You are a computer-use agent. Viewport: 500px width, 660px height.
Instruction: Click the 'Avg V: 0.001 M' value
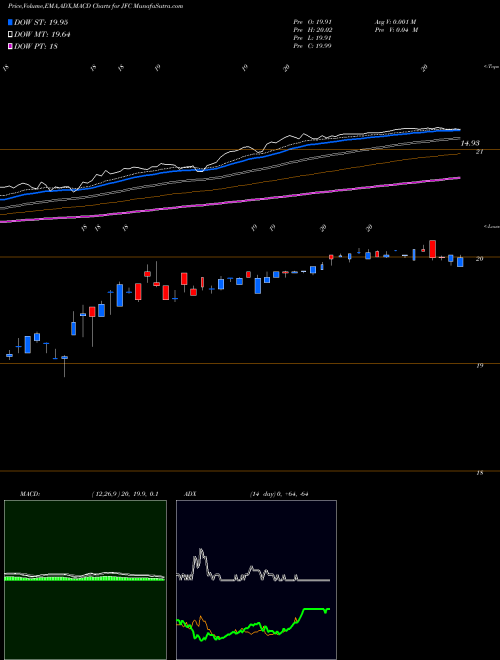pyautogui.click(x=396, y=22)
